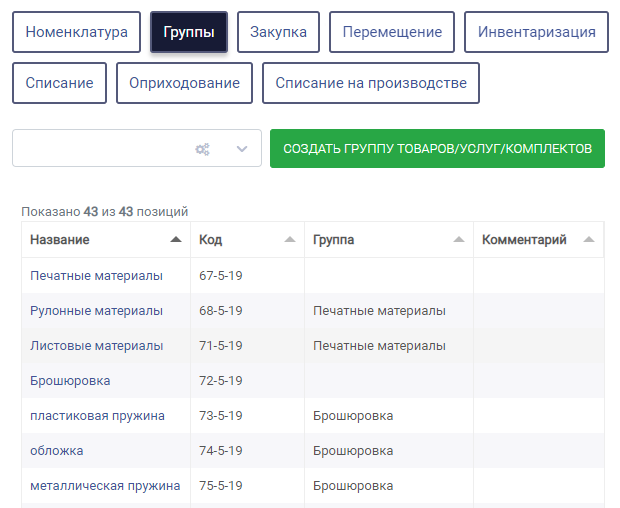This screenshot has height=508, width=620.
Task: Open the Печатные материалы group link
Action: click(x=96, y=276)
